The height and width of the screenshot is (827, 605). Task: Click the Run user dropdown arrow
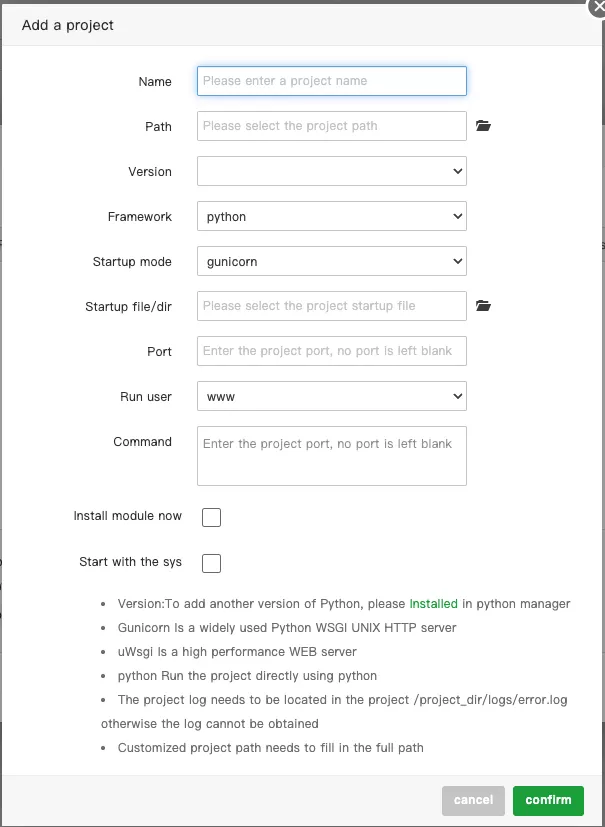(455, 395)
